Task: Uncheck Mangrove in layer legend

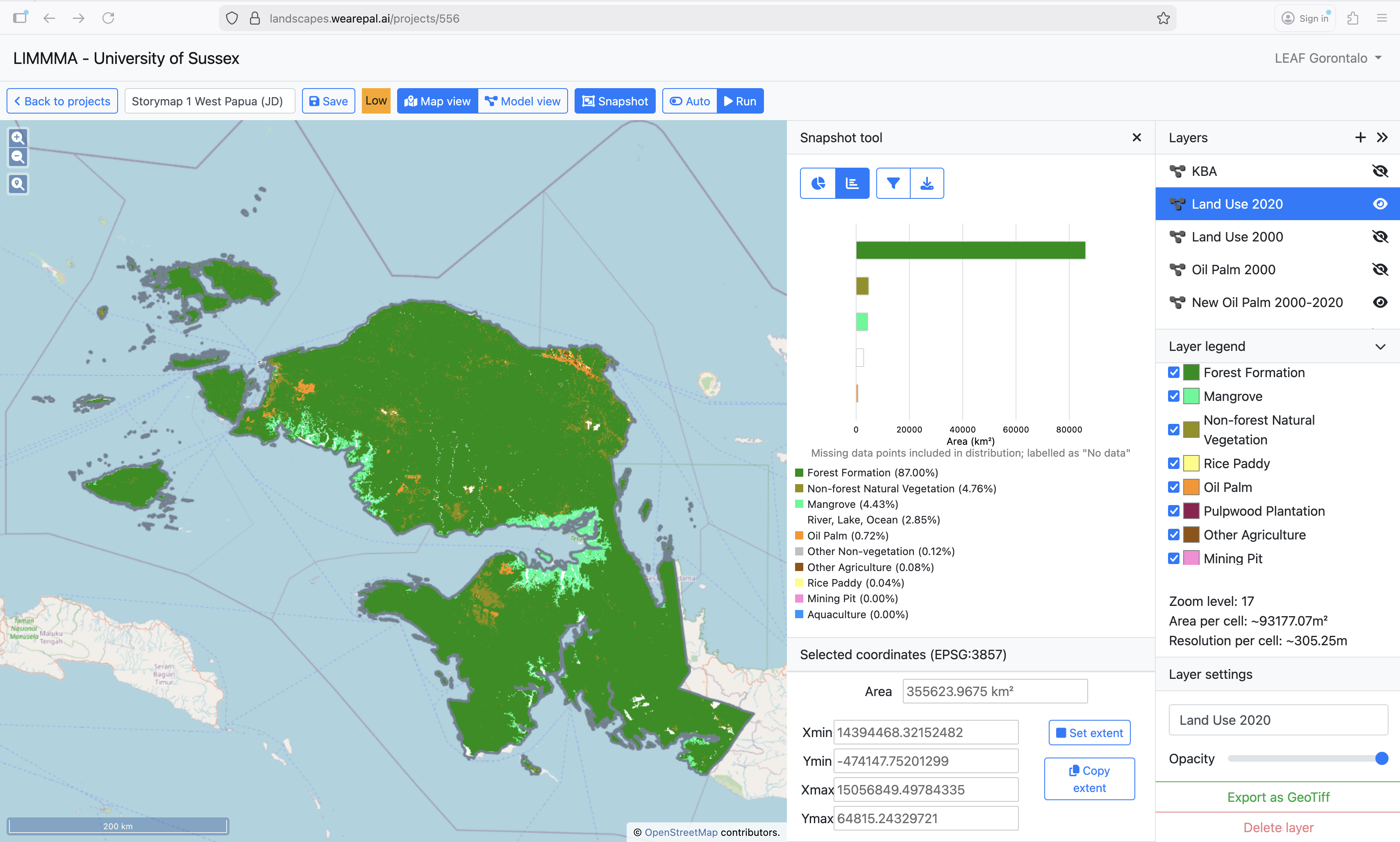Action: pyautogui.click(x=1174, y=396)
